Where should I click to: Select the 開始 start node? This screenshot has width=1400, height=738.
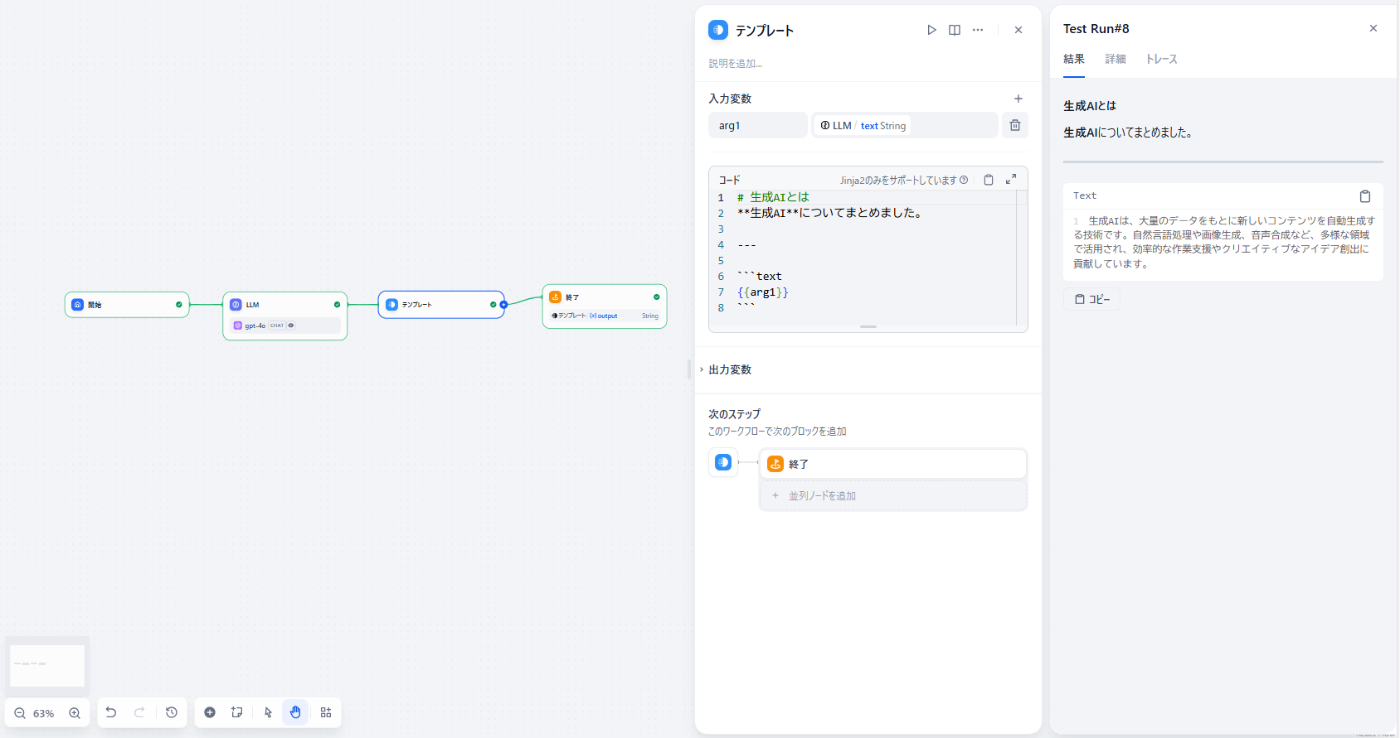pyautogui.click(x=127, y=304)
